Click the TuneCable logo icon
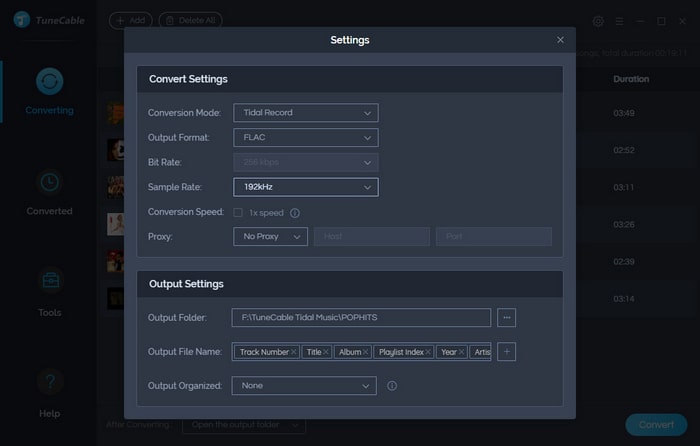 [x=21, y=20]
